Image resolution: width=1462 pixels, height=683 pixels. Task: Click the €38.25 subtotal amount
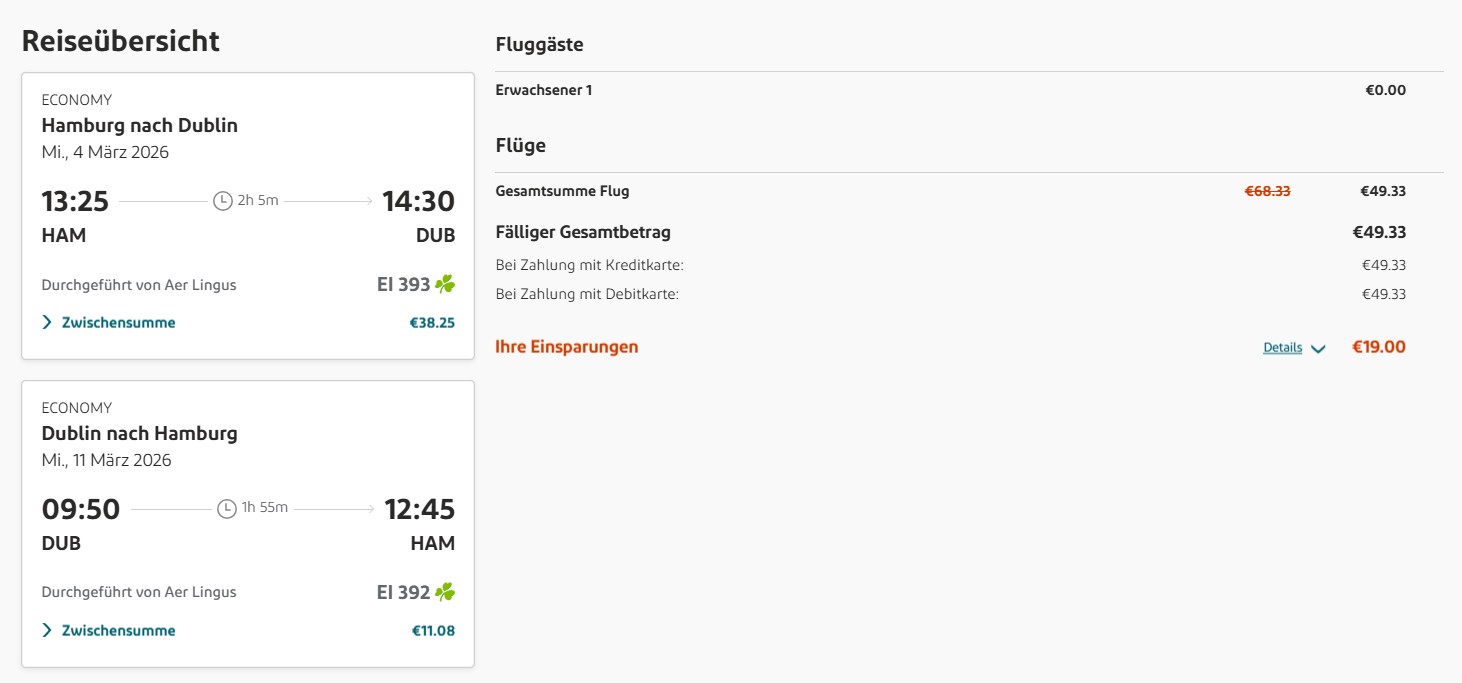[432, 323]
